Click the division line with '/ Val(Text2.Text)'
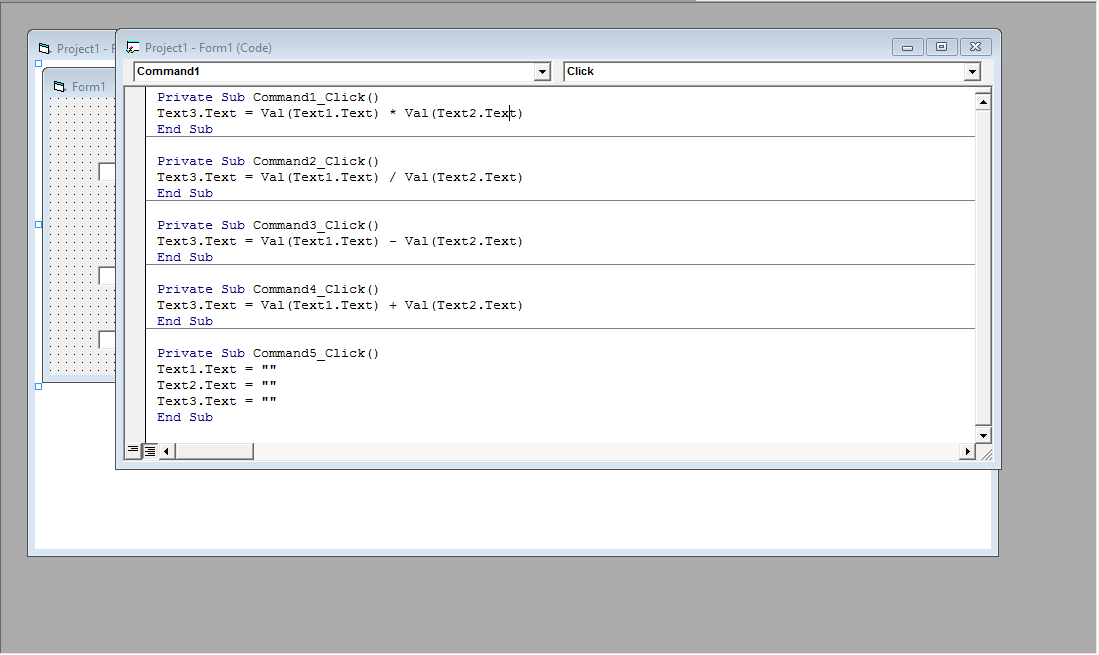This screenshot has height=655, width=1099. 340,177
